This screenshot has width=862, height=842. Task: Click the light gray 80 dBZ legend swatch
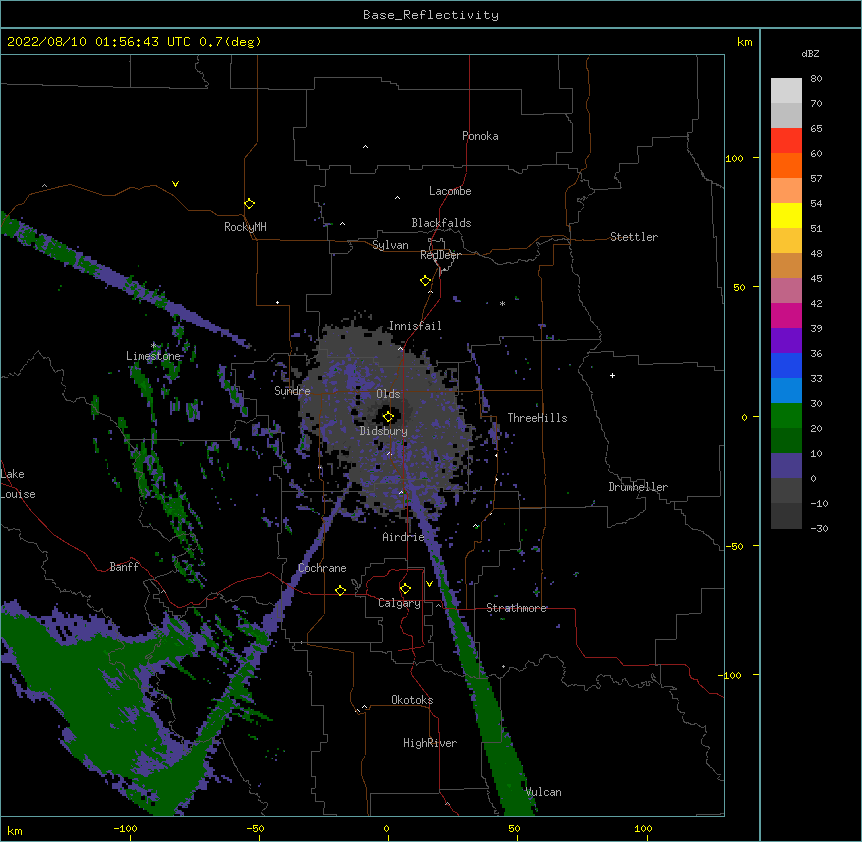click(x=786, y=91)
